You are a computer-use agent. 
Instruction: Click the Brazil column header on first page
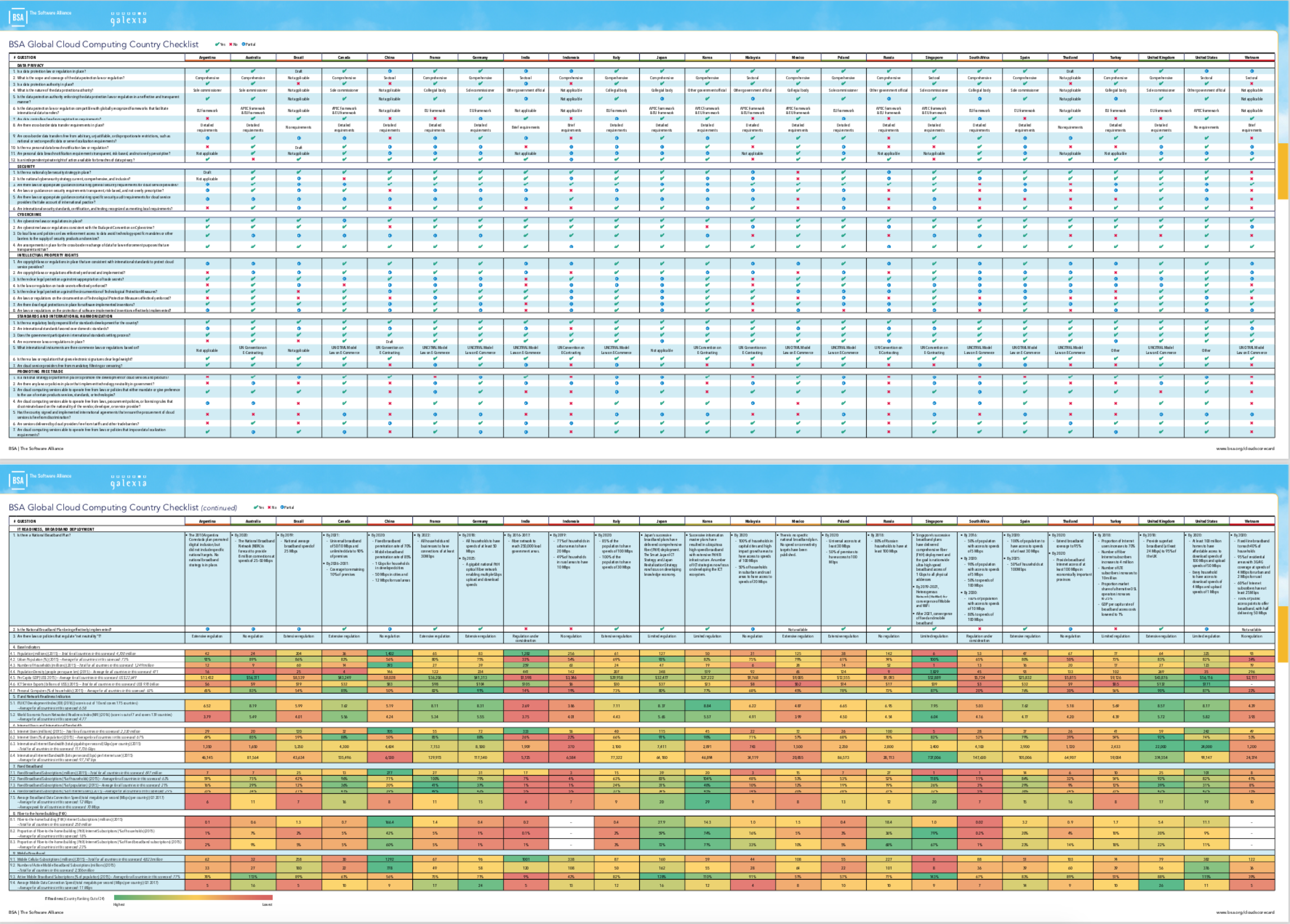point(299,57)
